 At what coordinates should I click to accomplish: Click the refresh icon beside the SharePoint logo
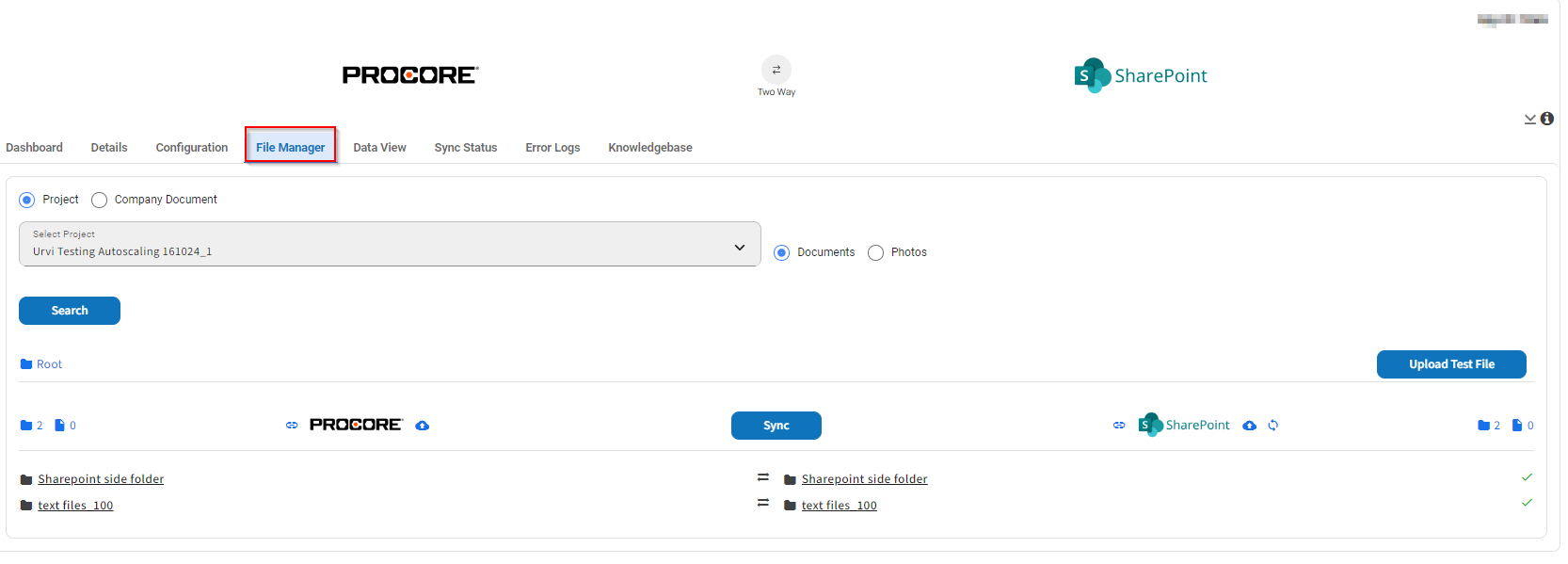tap(1273, 426)
